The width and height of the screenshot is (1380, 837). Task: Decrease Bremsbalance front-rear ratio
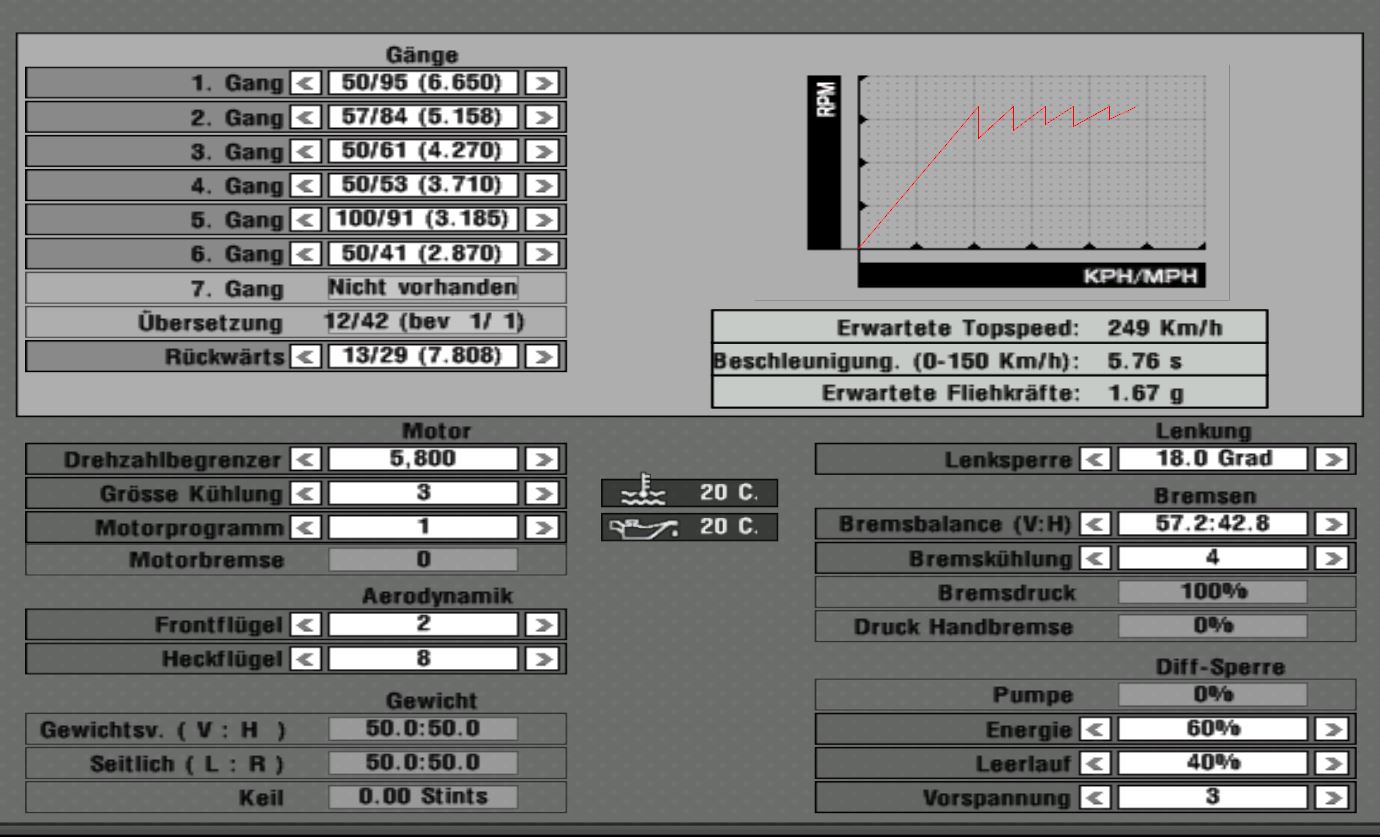pyautogui.click(x=1095, y=524)
